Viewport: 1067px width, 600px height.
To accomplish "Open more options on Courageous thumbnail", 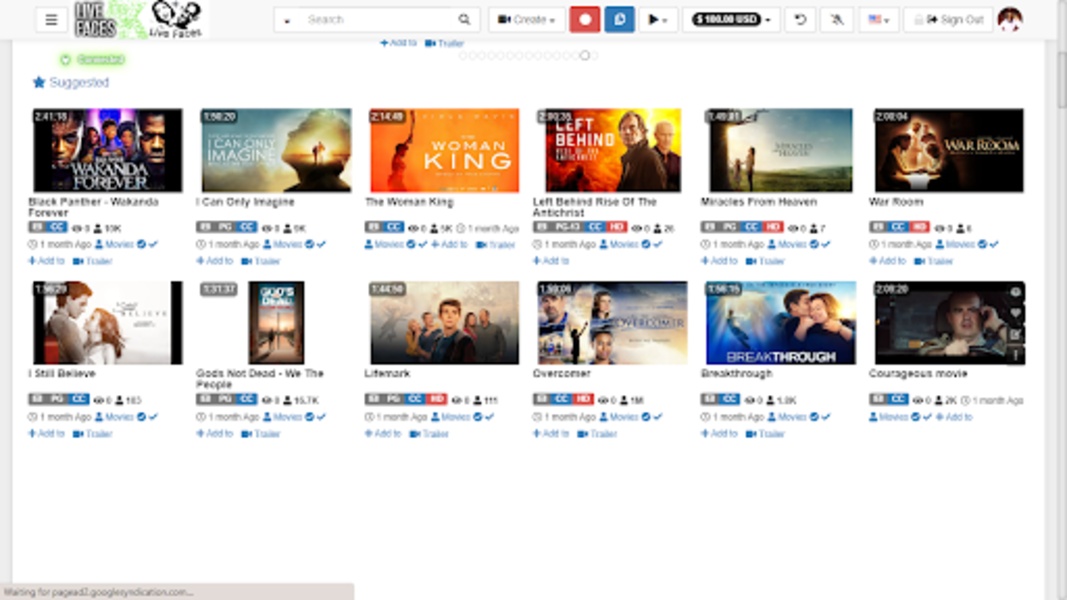I will [x=1015, y=354].
